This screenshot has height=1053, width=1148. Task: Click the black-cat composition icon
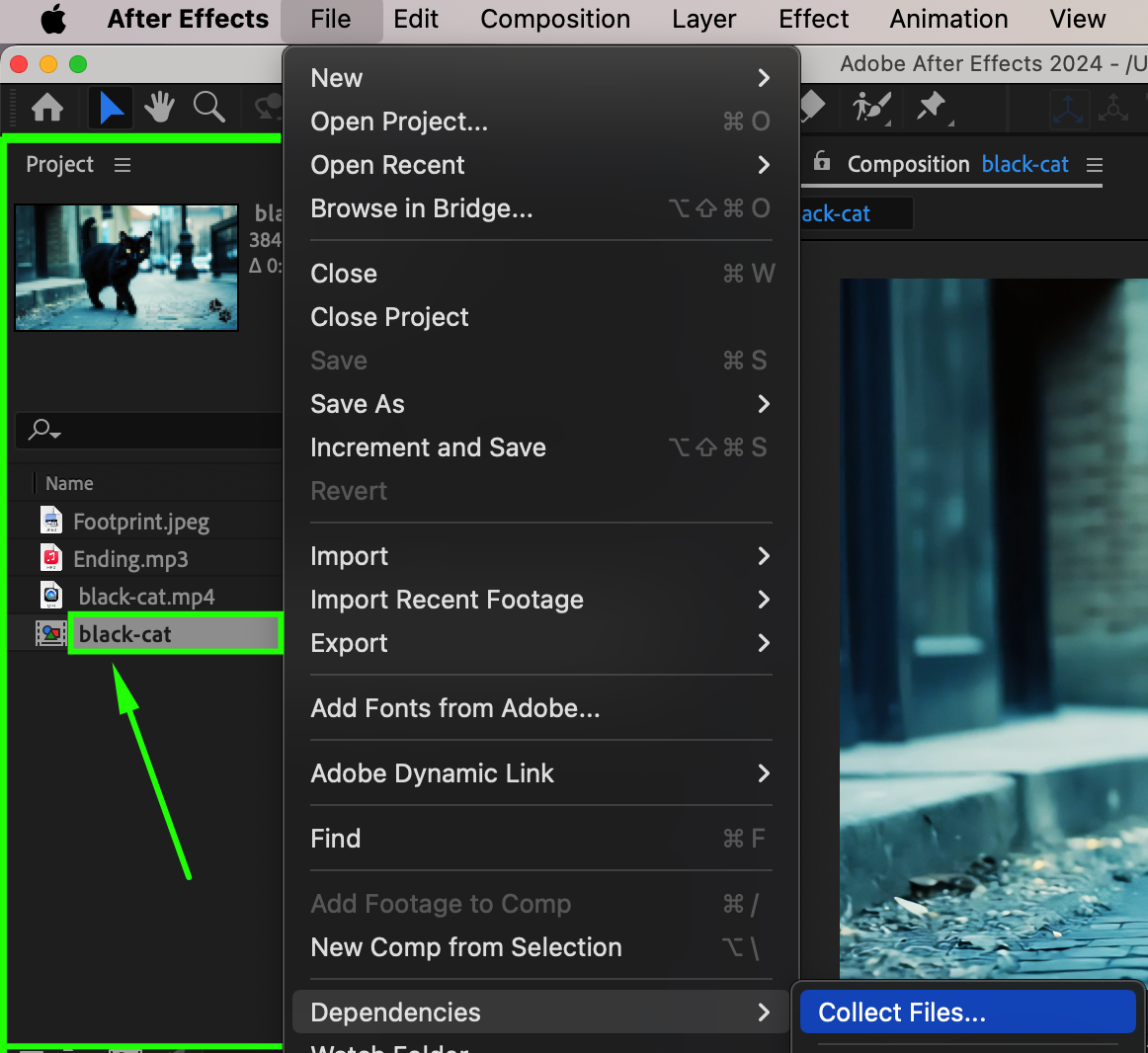pos(50,633)
